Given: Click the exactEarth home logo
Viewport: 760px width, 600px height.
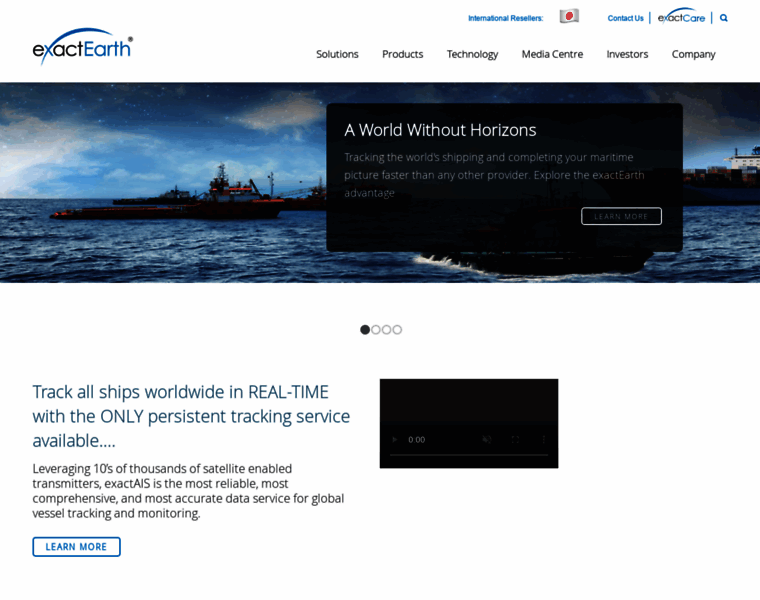Looking at the screenshot, I should (82, 46).
